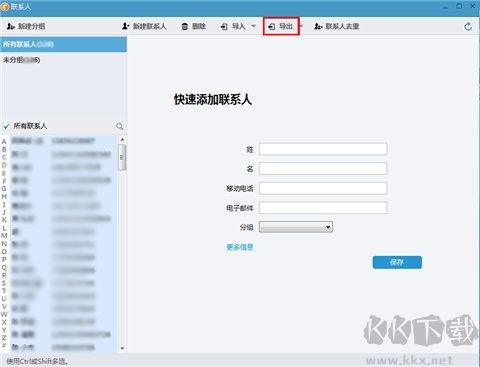This screenshot has height=367, width=480.
Task: Click the contact list scrollbar thumb
Action: click(122, 157)
